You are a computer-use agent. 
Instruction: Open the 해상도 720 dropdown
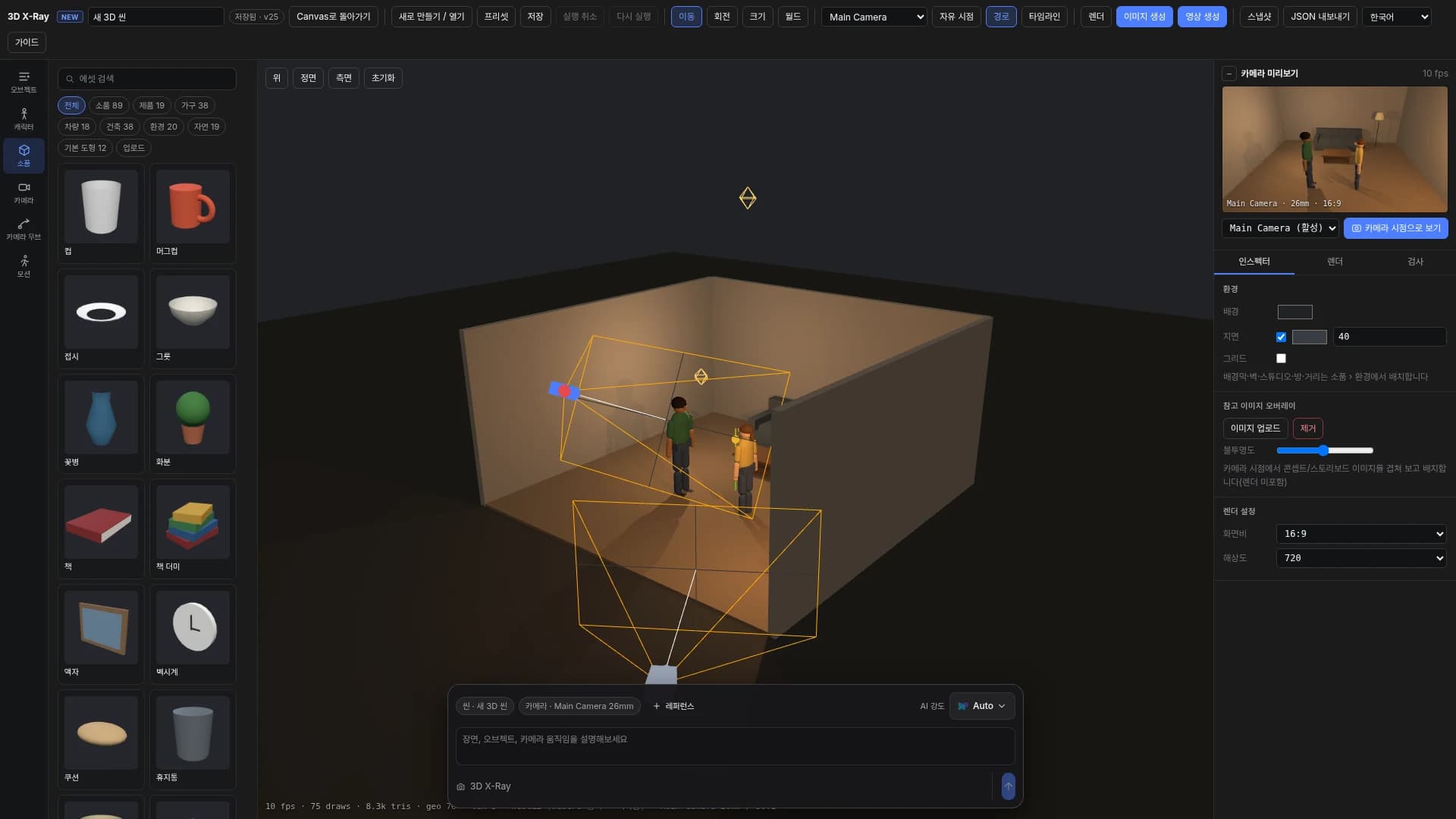point(1361,558)
